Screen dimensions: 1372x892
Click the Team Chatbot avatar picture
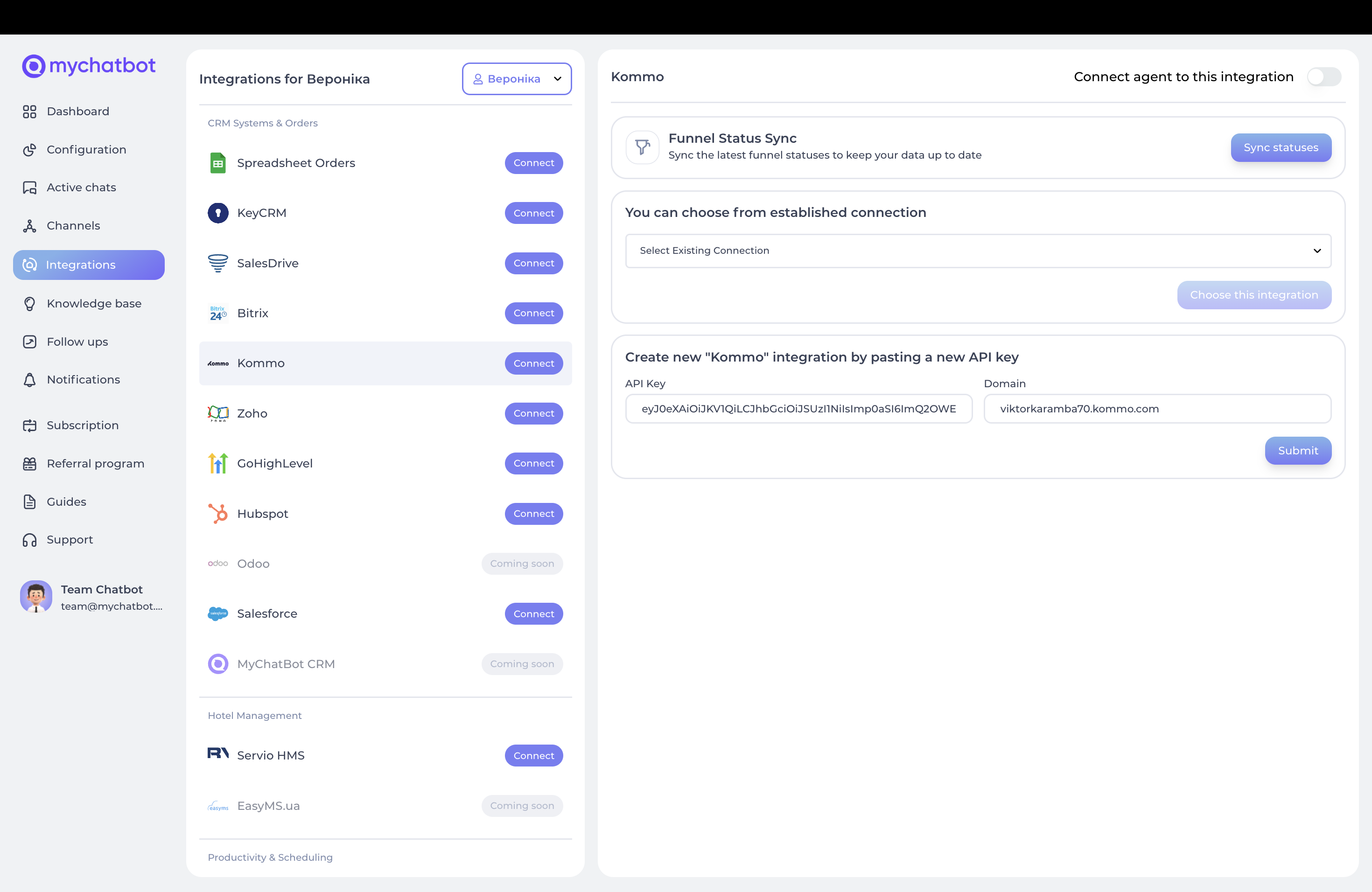36,596
